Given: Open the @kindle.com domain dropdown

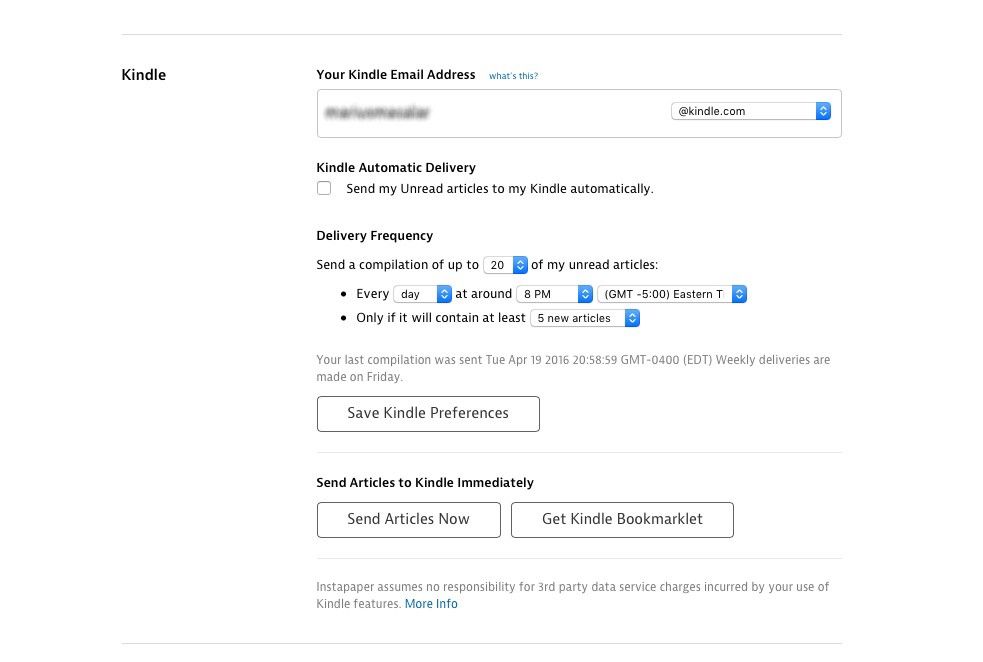Looking at the screenshot, I should pyautogui.click(x=751, y=111).
